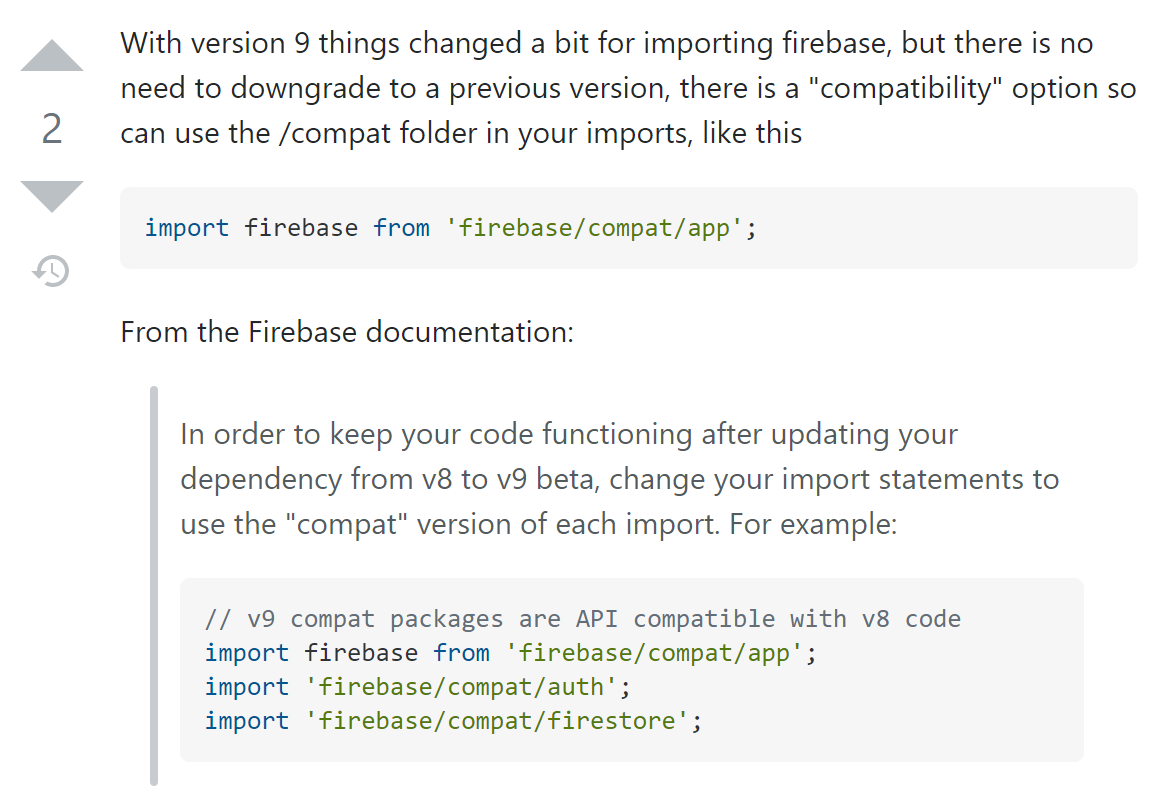Click the vote count number 2
This screenshot has width=1154, height=799.
click(x=52, y=130)
